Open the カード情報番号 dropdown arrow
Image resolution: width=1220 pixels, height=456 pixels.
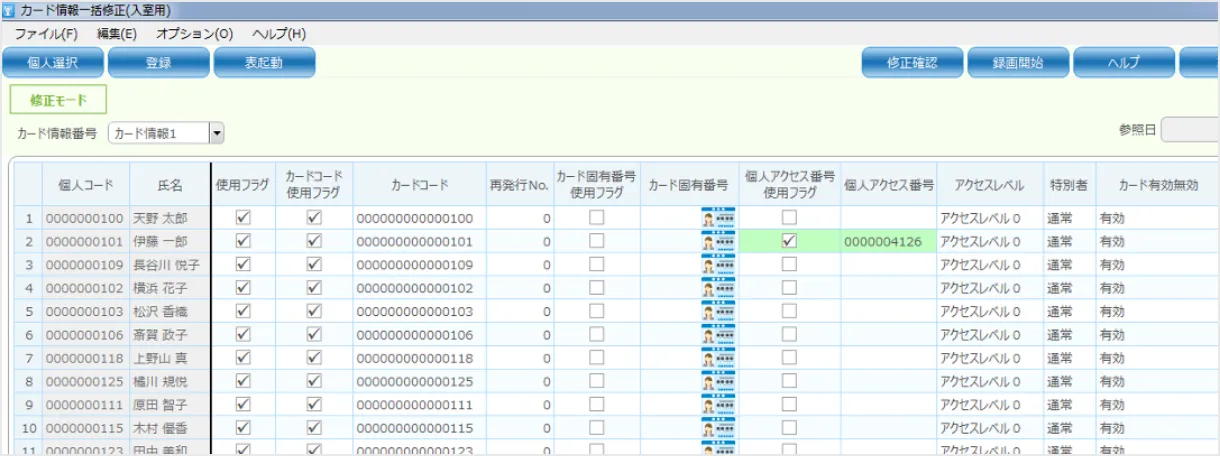coord(216,133)
